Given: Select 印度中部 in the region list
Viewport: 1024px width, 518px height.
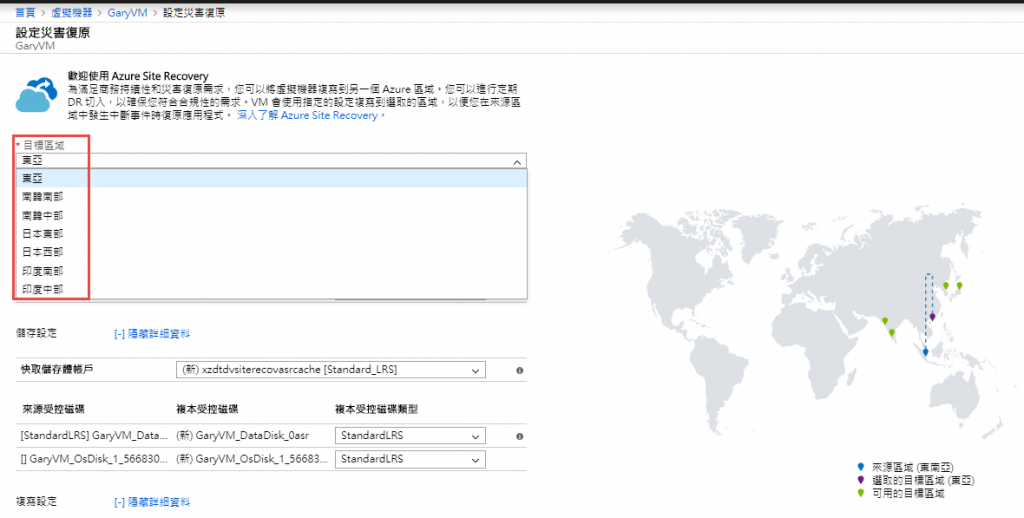Looking at the screenshot, I should (271, 289).
